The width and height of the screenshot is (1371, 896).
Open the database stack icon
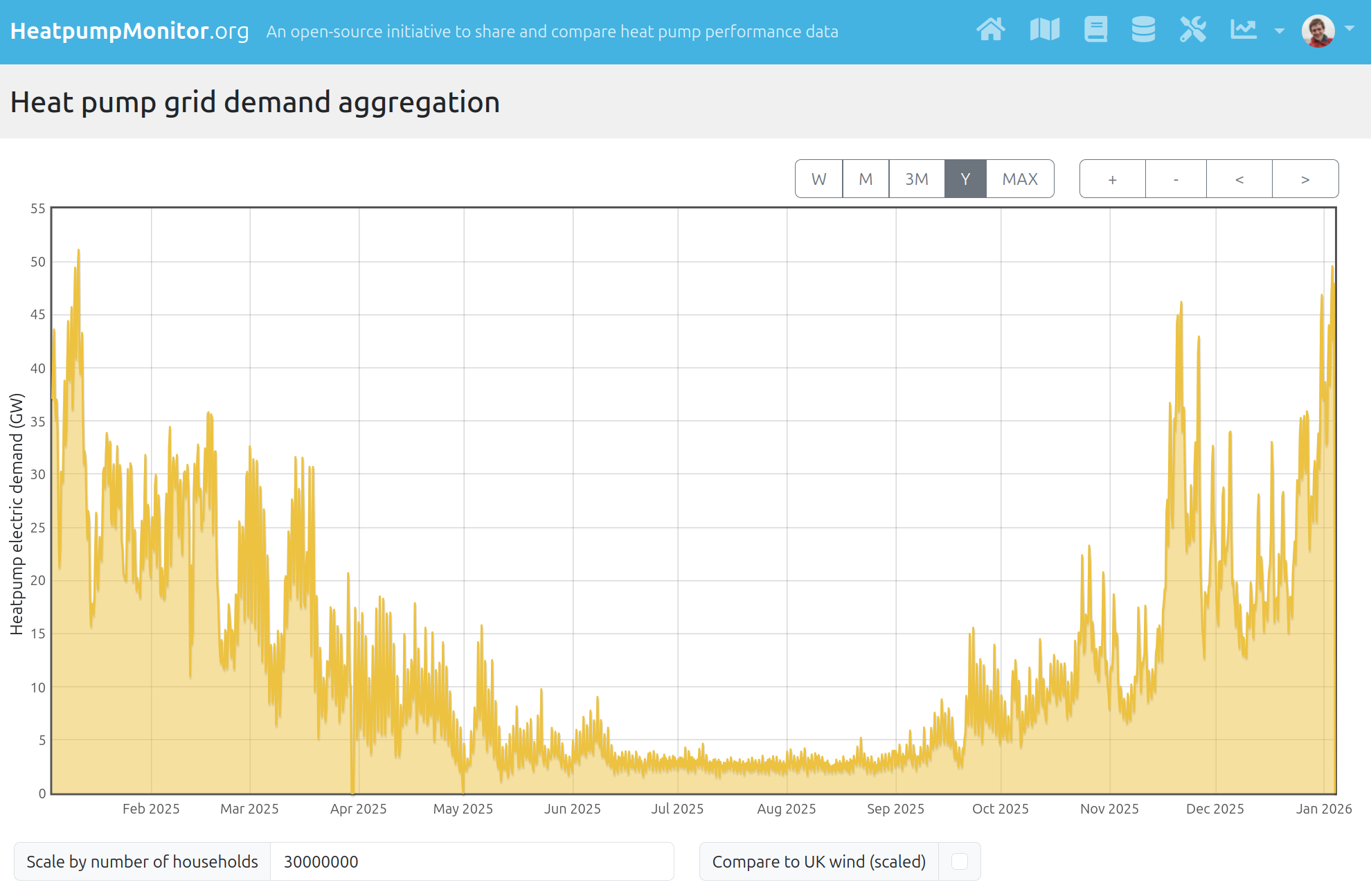click(1143, 30)
